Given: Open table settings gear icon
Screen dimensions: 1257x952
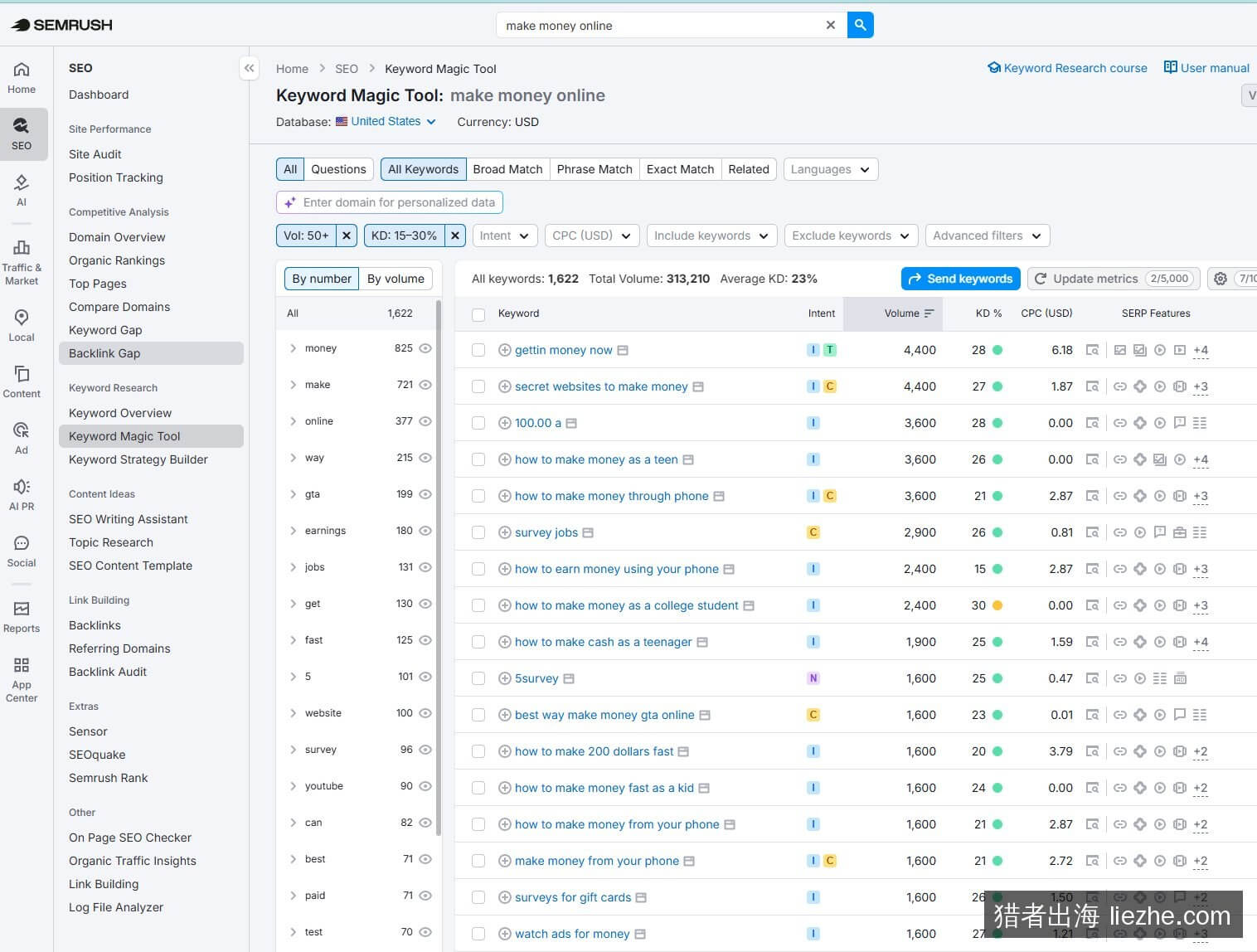Looking at the screenshot, I should click(x=1221, y=279).
